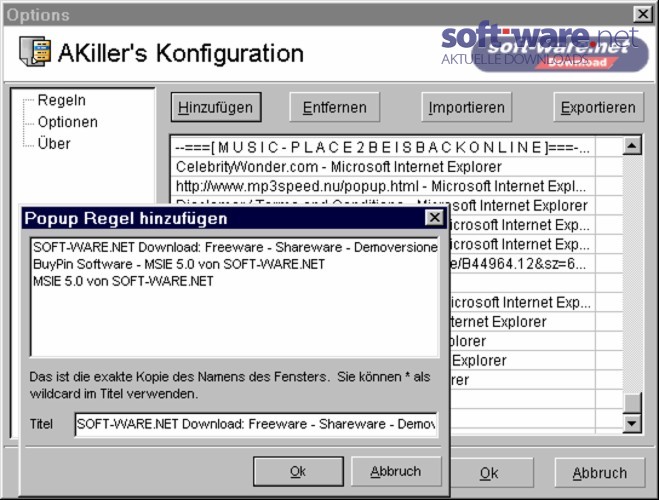659x500 pixels.
Task: Click the rules list scrollbar thumb
Action: (632, 403)
